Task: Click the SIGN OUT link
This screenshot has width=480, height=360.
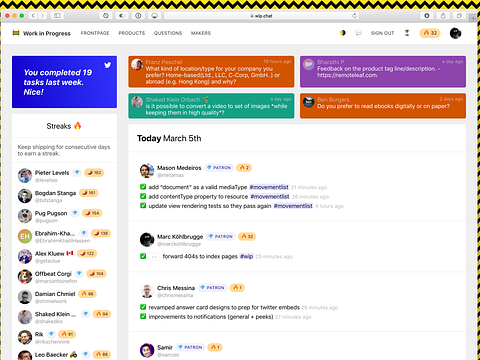Action: pos(382,33)
